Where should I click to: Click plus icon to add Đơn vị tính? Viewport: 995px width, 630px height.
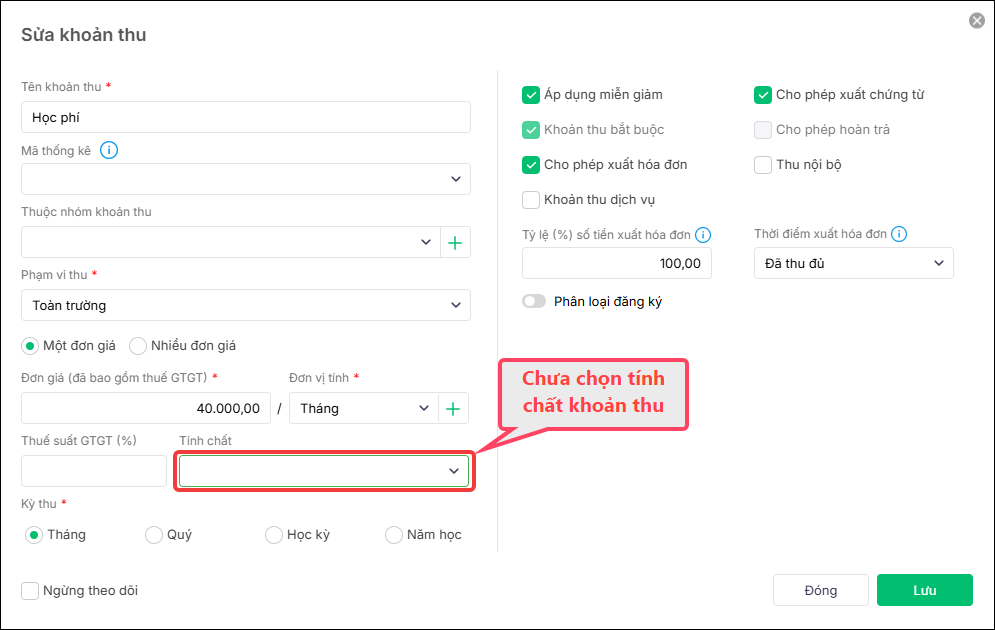tap(453, 409)
